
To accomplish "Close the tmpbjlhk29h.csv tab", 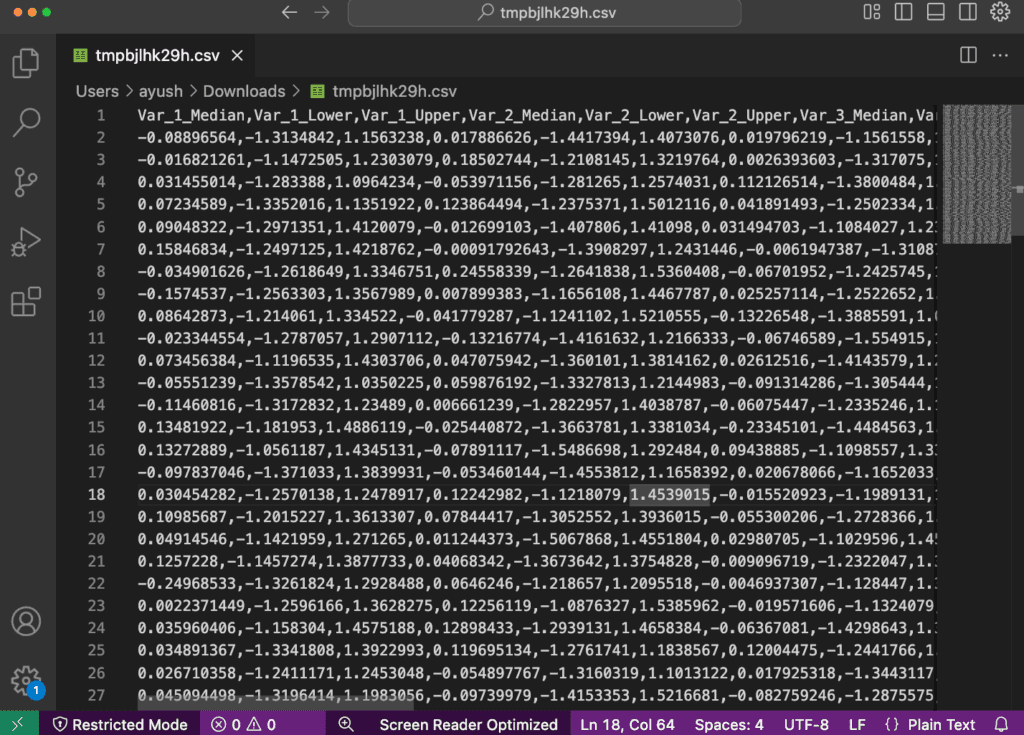I will click(238, 56).
